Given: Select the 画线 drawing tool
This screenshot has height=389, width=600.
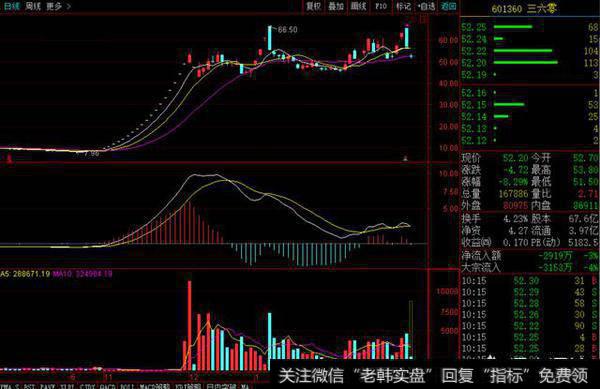Looking at the screenshot, I should coord(359,6).
